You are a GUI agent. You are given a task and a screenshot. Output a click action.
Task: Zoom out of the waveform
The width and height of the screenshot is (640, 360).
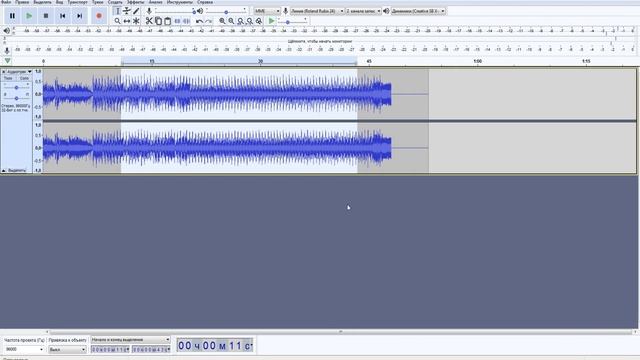pos(231,21)
